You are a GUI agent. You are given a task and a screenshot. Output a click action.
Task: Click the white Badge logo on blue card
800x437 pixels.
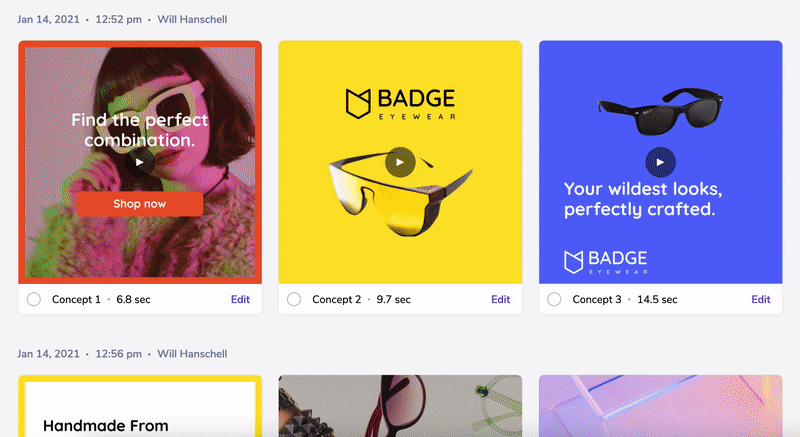[605, 262]
